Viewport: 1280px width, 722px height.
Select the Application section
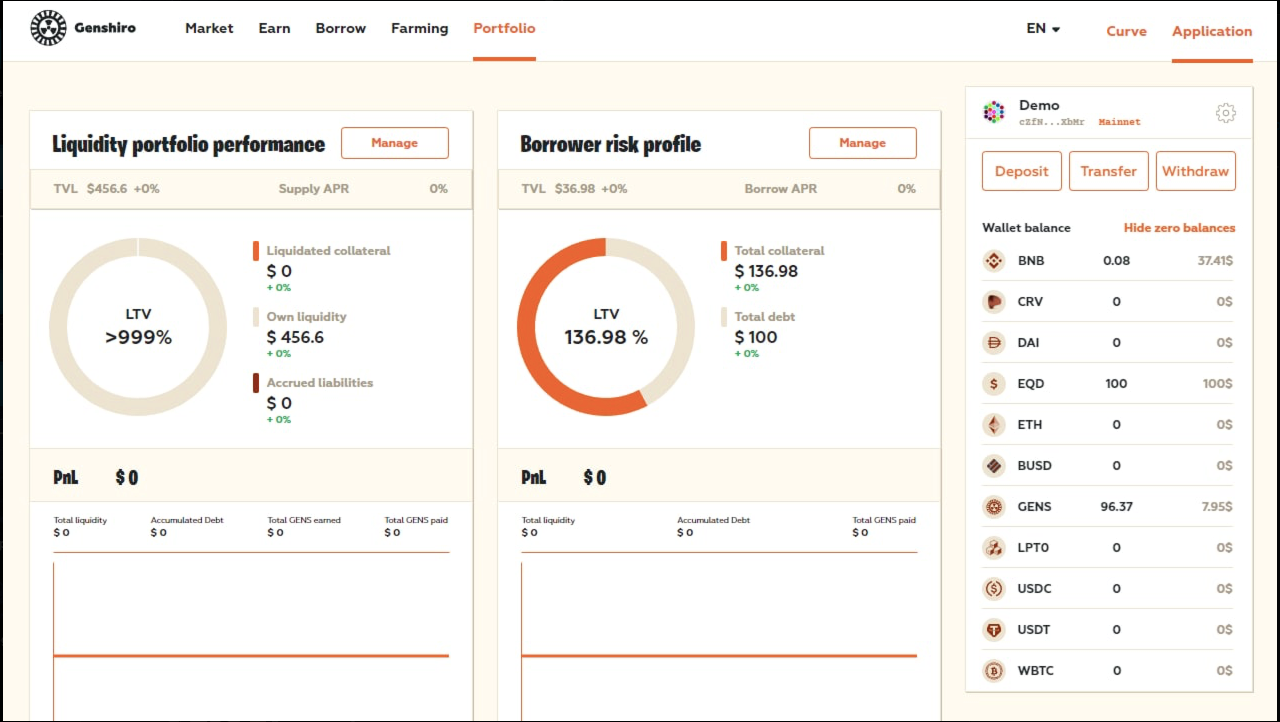[1212, 31]
